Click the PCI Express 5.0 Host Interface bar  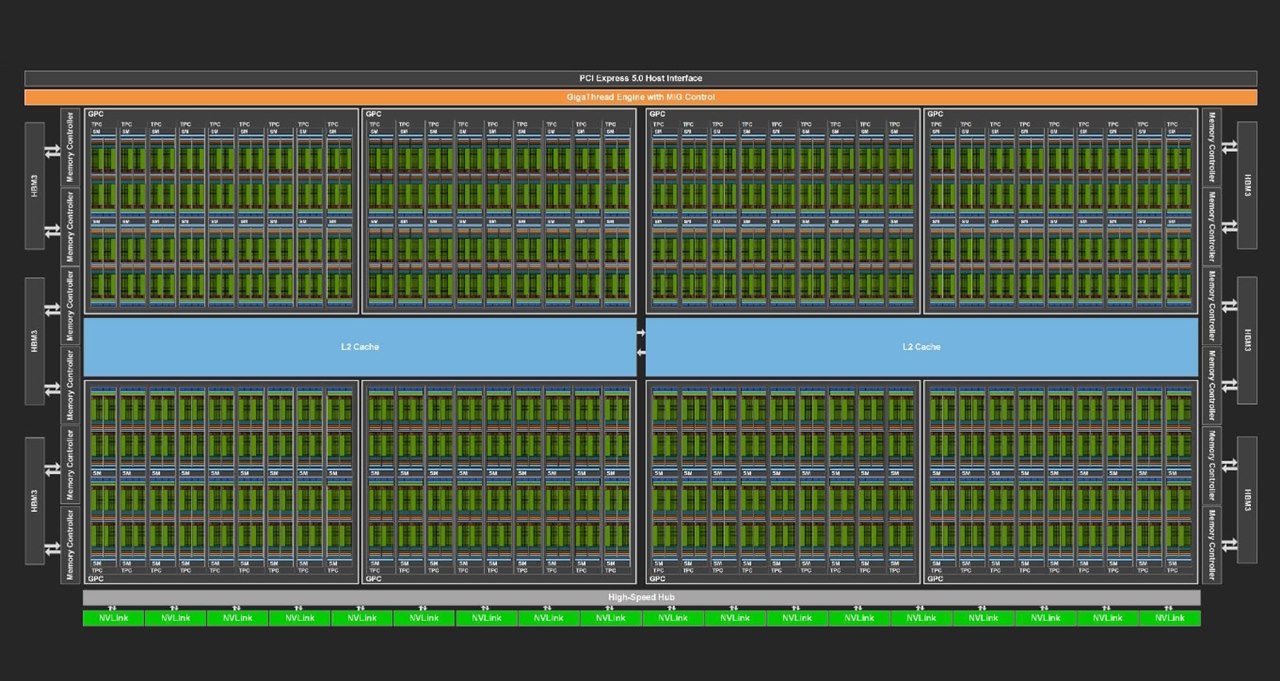point(640,78)
